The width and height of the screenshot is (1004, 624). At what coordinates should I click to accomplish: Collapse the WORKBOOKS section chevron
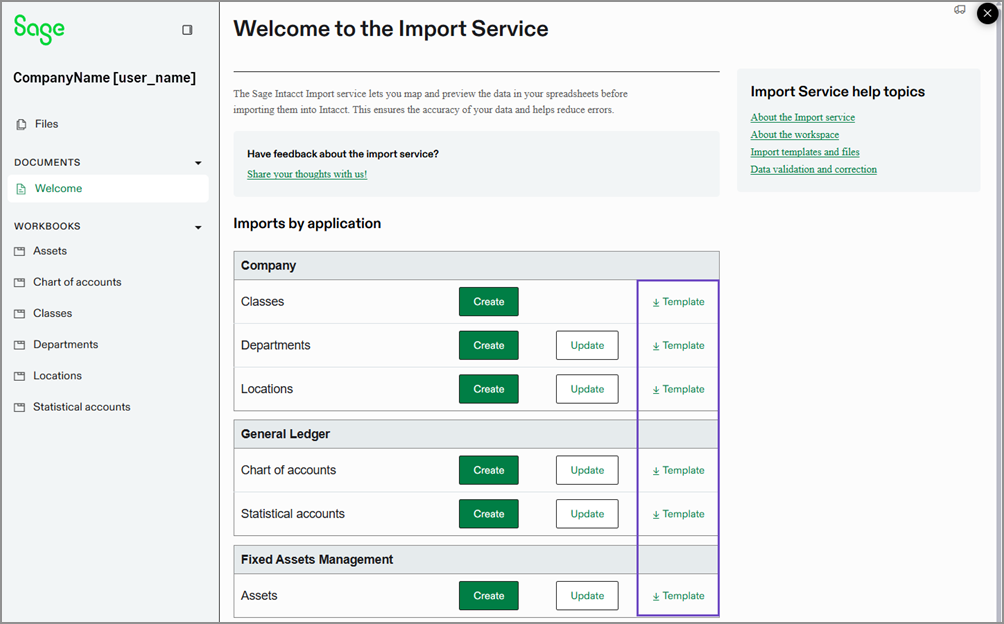point(197,226)
